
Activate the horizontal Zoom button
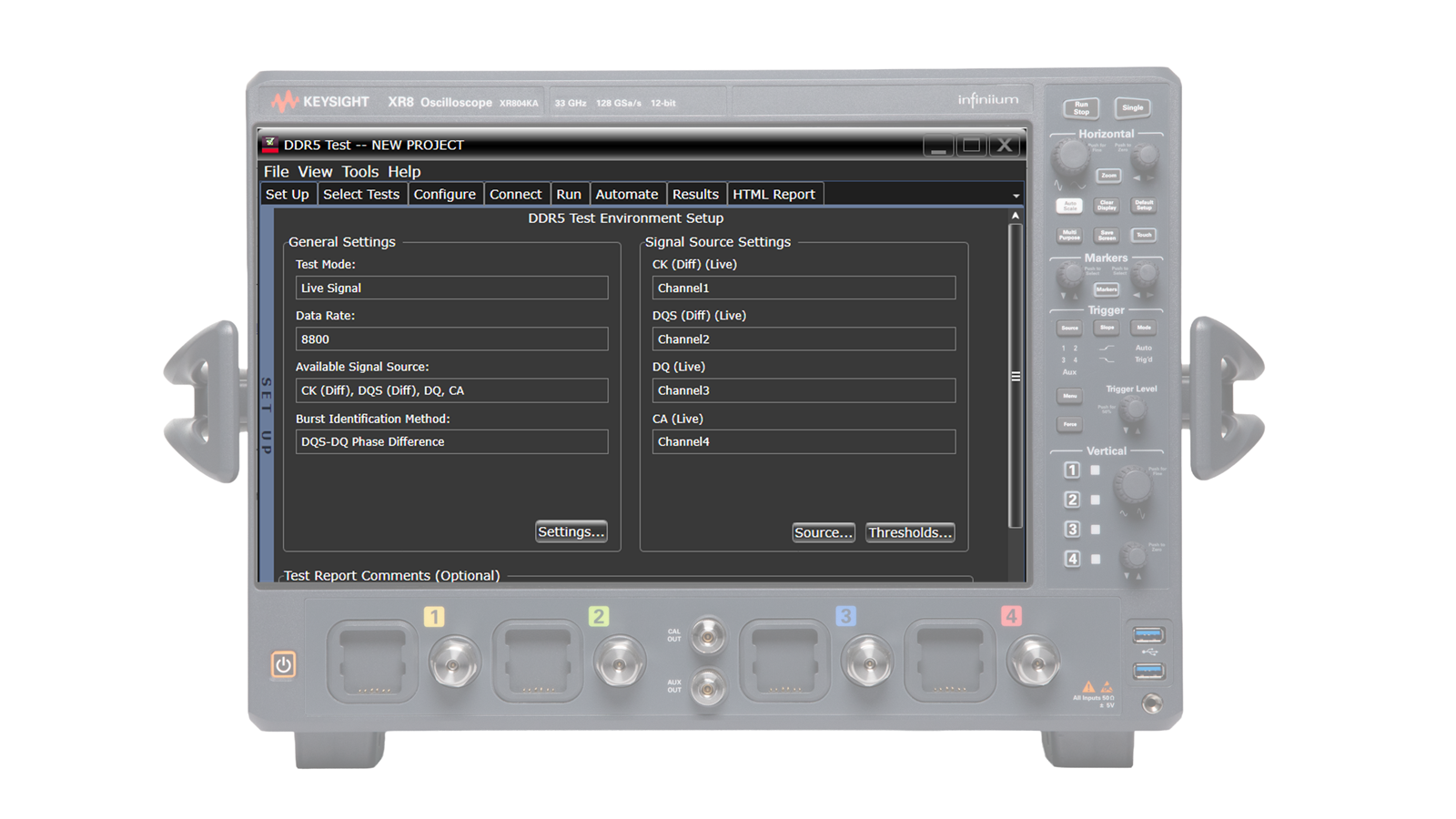pos(1107,176)
